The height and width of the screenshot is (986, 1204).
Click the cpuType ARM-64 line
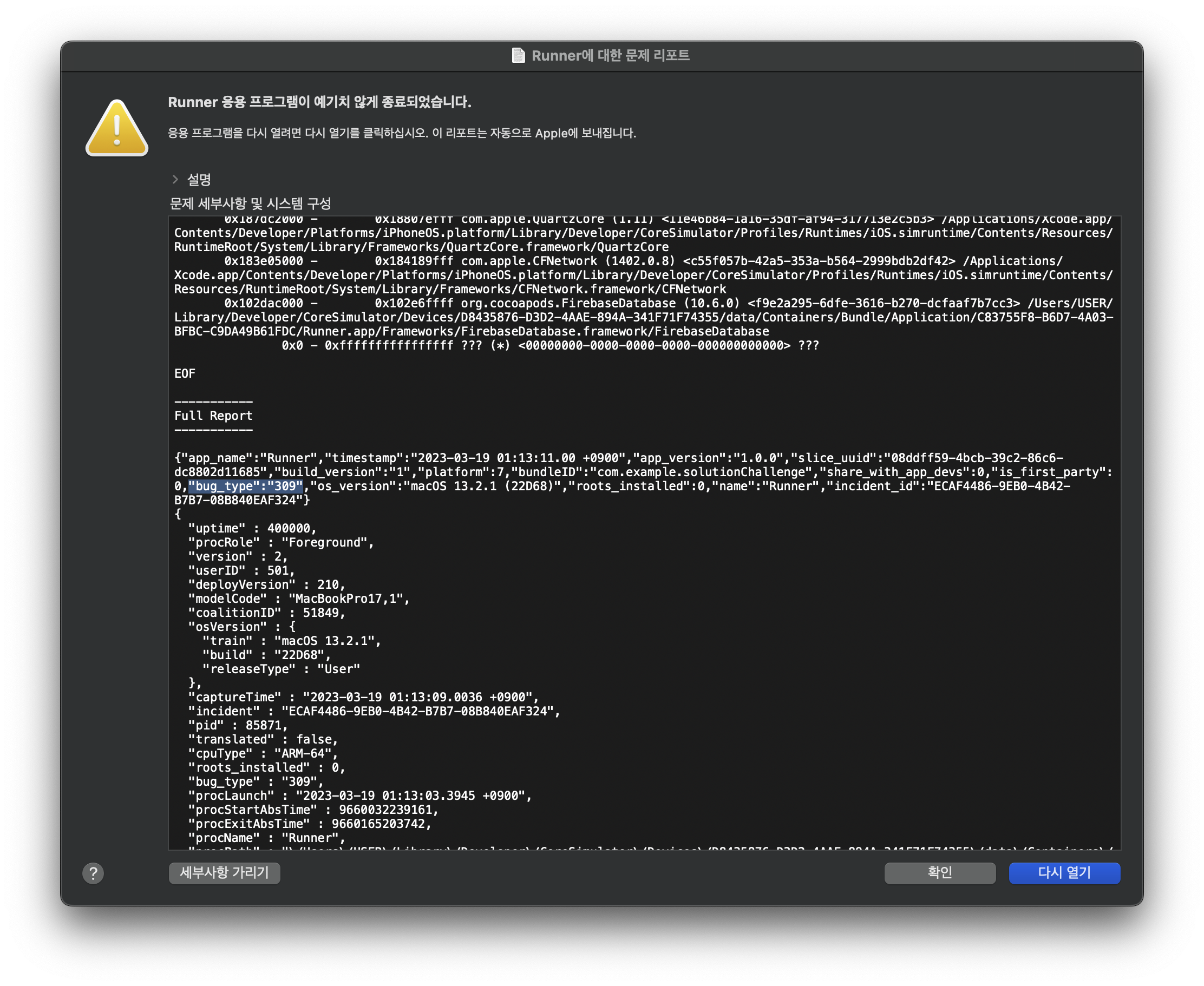[263, 753]
